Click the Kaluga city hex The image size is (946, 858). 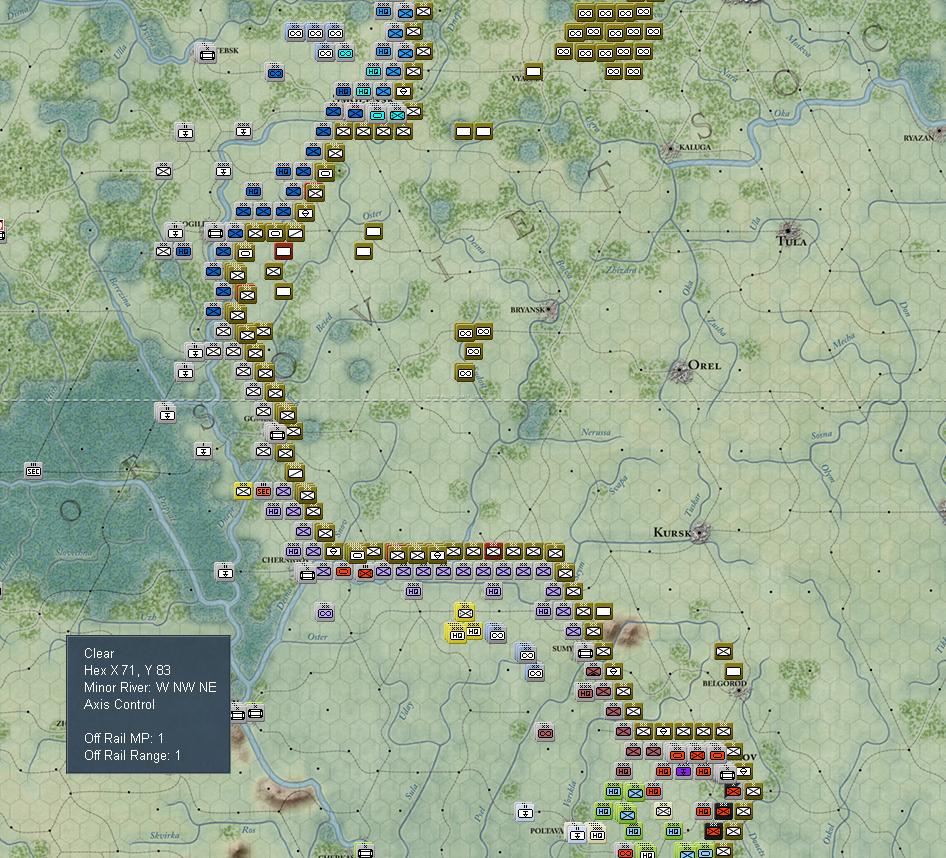670,148
